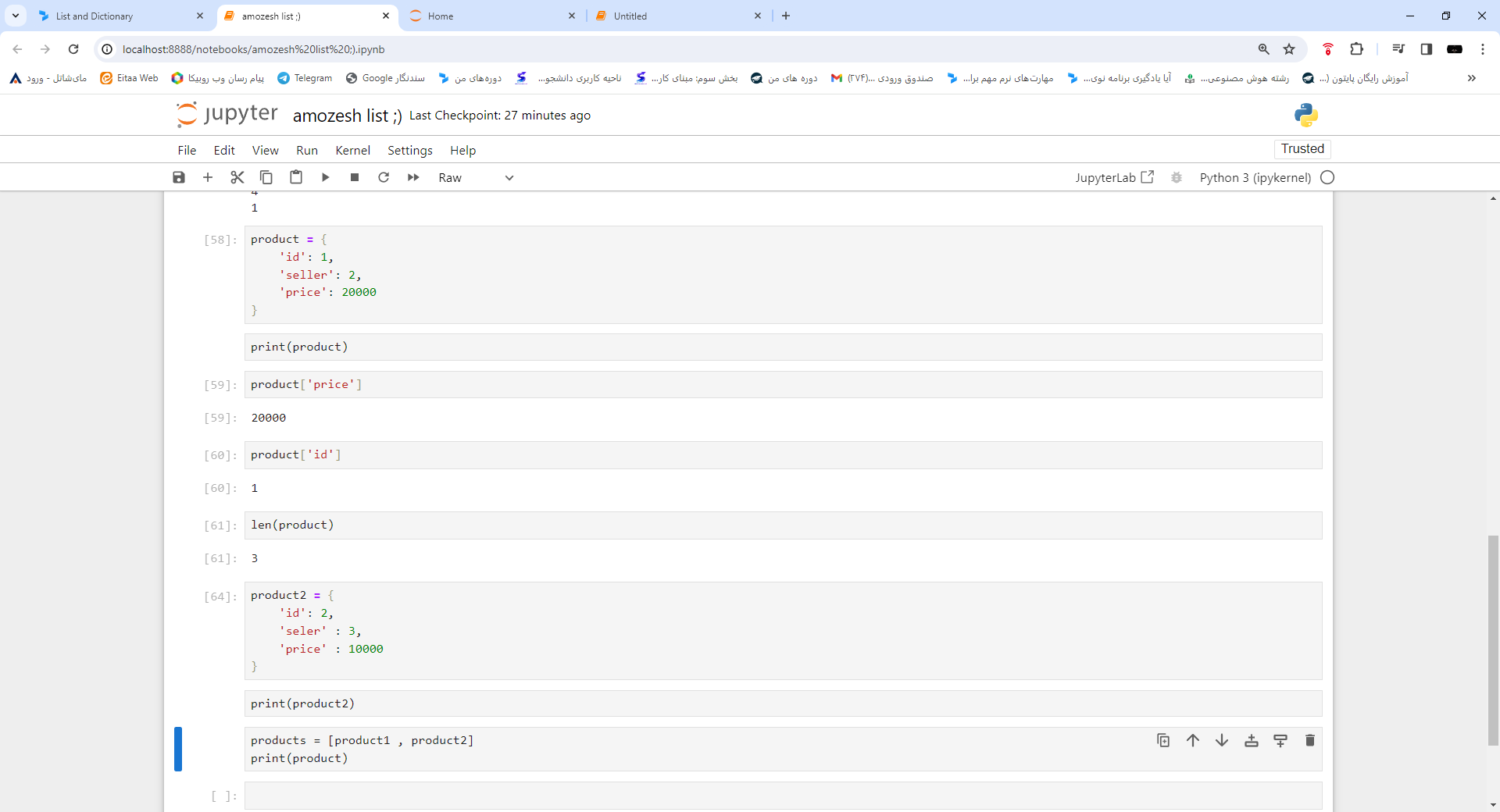Cut the selected cell with scissors icon
1500x812 pixels.
pyautogui.click(x=237, y=177)
